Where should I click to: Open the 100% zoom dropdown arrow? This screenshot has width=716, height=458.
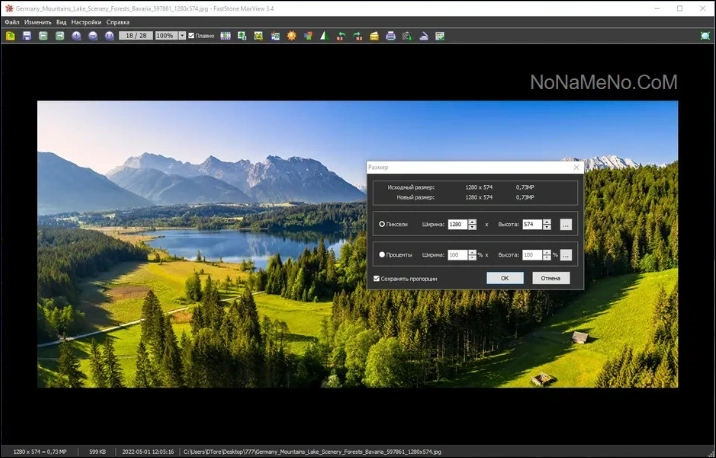[x=182, y=36]
